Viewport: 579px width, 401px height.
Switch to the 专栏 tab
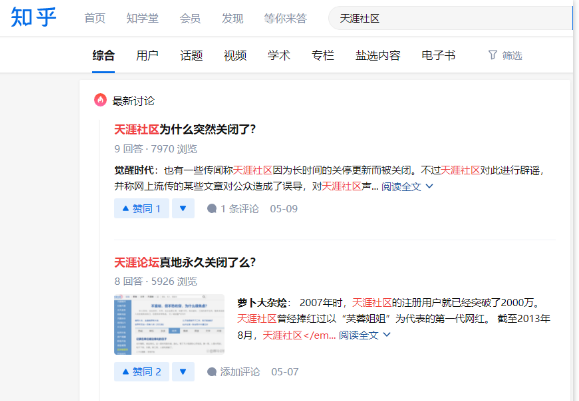click(323, 56)
